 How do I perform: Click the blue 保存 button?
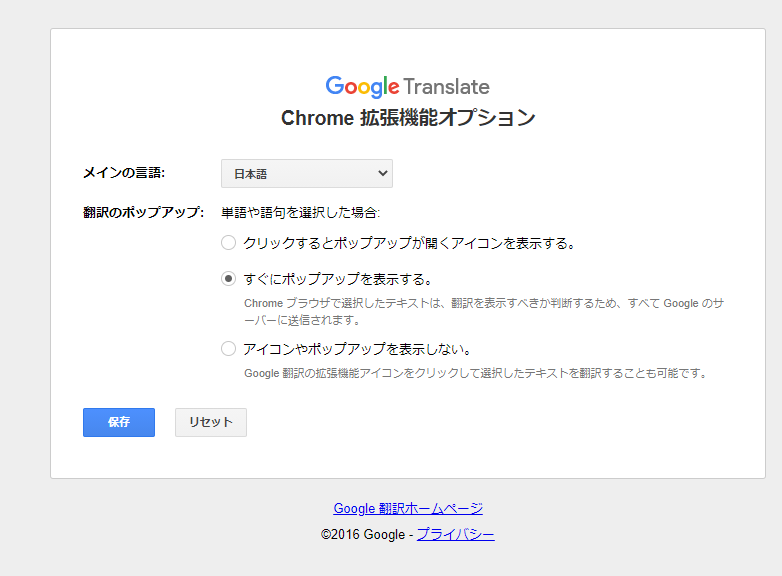pyautogui.click(x=119, y=422)
